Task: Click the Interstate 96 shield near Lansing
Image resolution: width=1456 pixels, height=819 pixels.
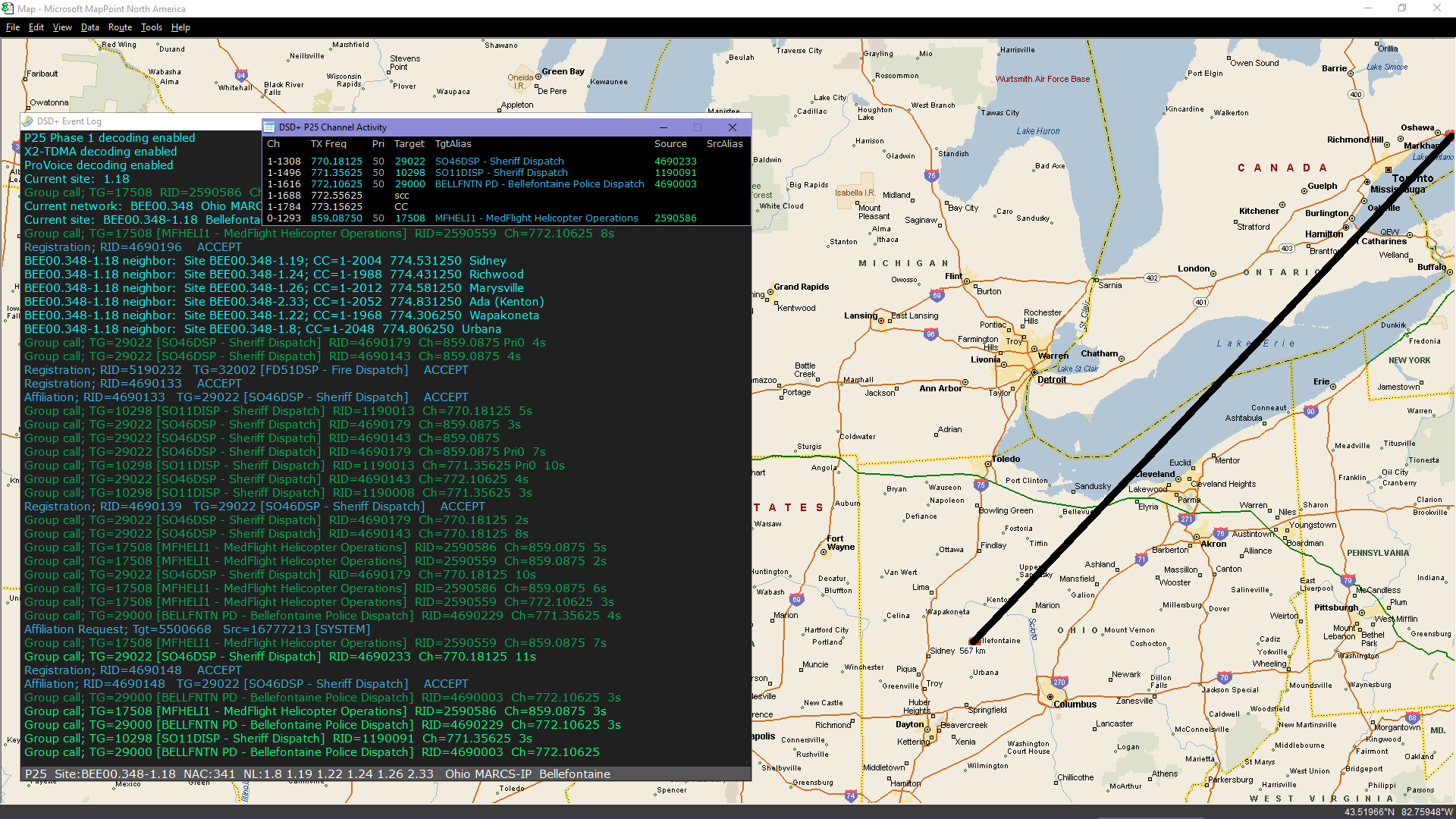Action: pos(930,334)
